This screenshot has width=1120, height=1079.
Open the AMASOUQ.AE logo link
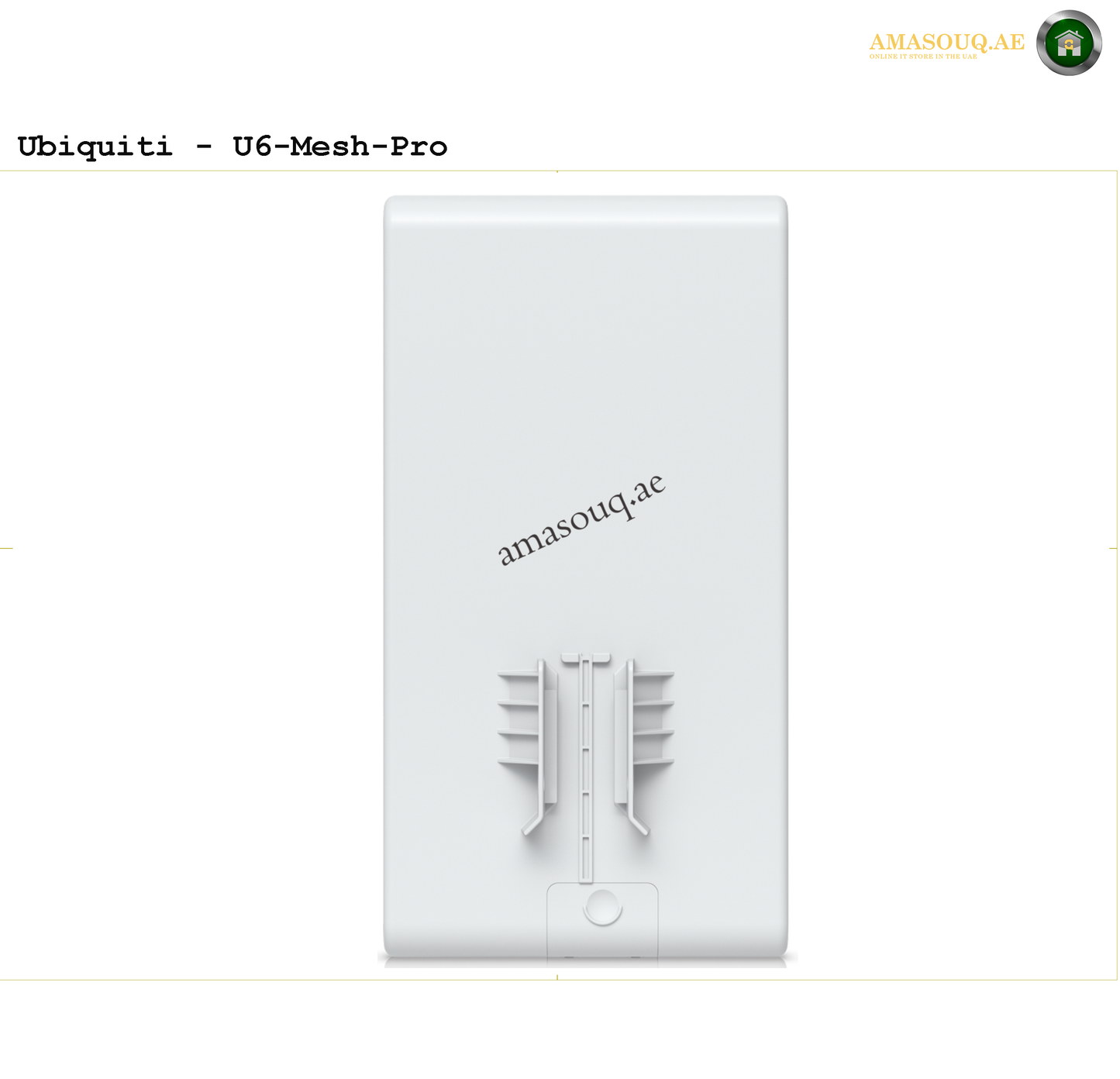[x=946, y=42]
